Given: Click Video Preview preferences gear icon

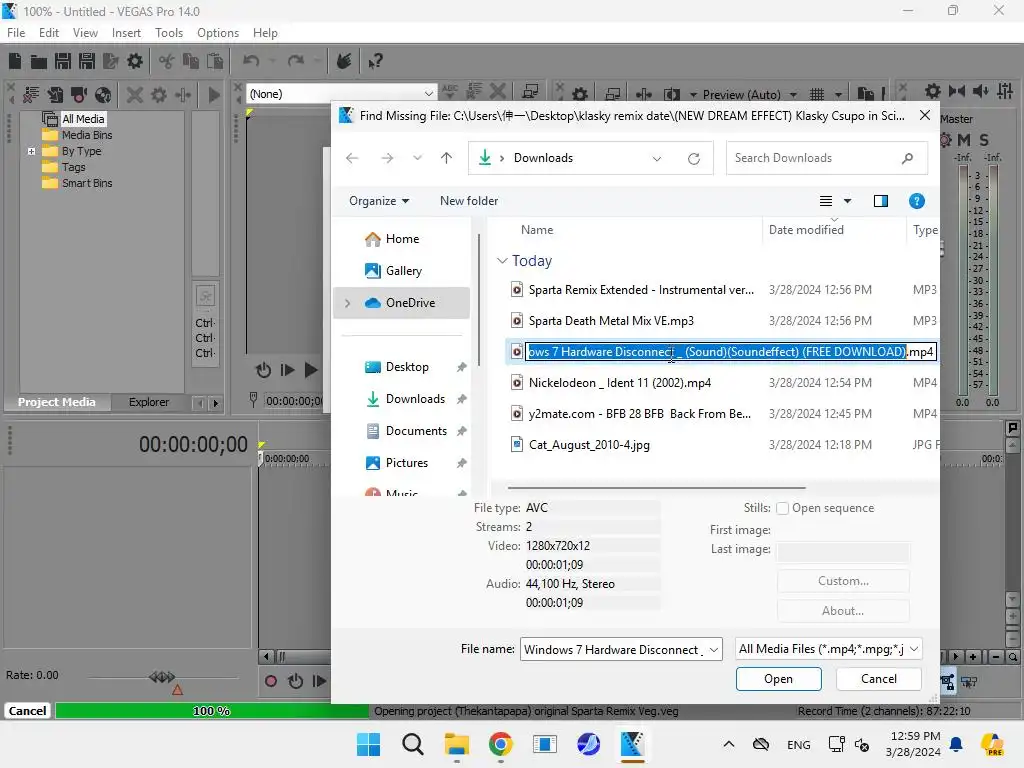Looking at the screenshot, I should tap(580, 94).
